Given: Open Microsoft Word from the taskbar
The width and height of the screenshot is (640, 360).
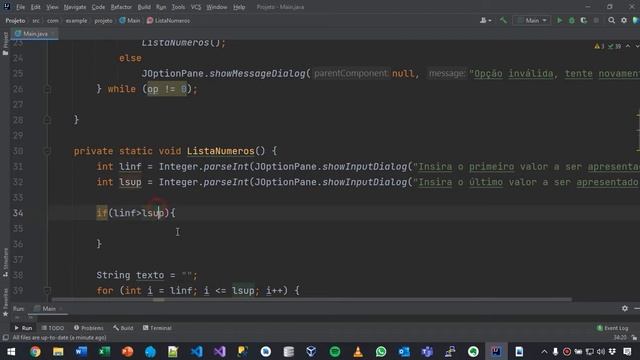Looking at the screenshot, I should pyautogui.click(x=81, y=351).
